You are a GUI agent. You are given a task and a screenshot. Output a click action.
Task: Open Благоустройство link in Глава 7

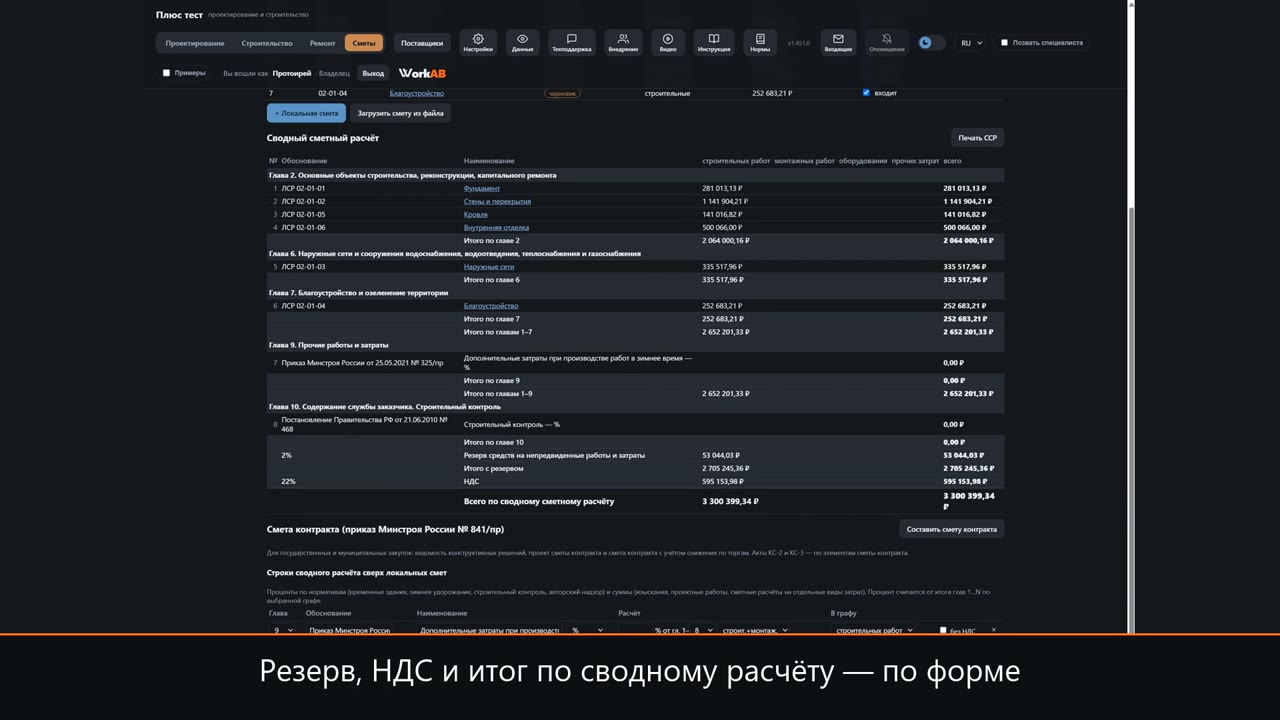tap(491, 306)
